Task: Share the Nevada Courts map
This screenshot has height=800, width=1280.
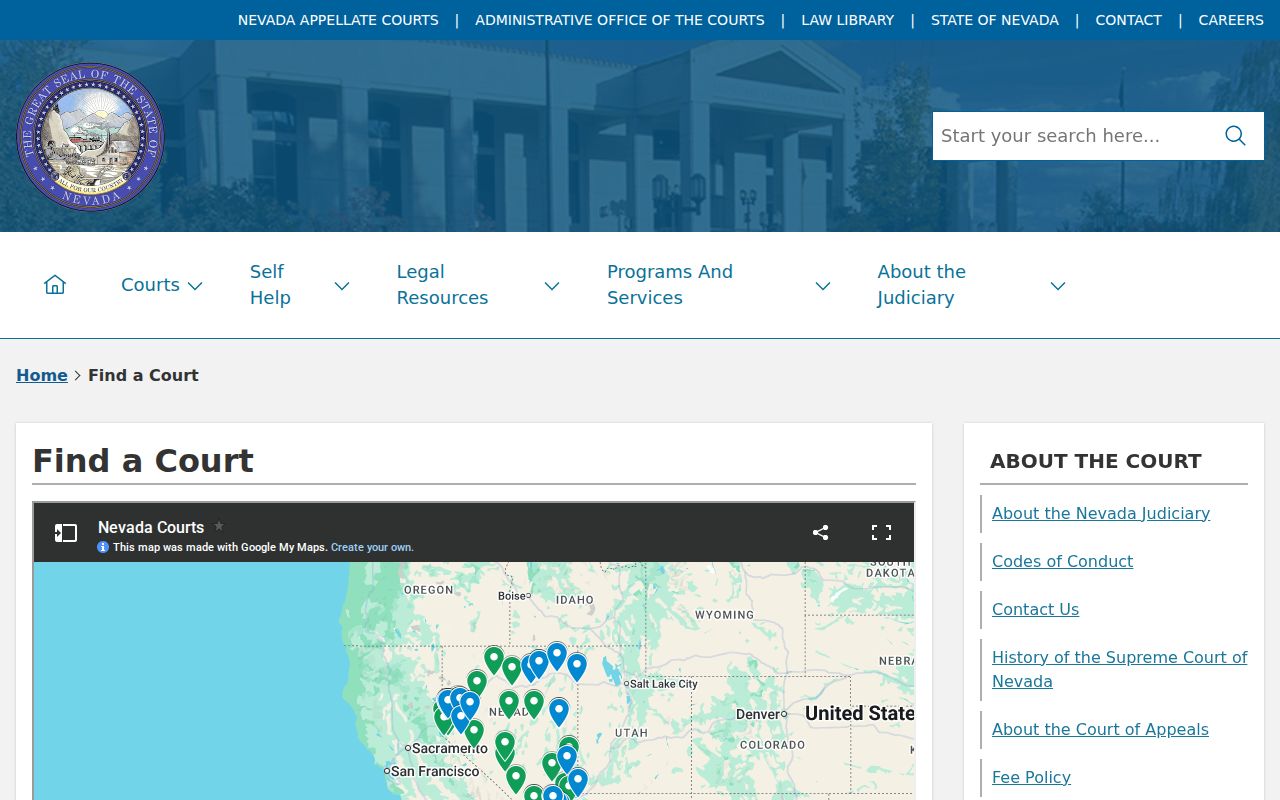Action: 821,532
